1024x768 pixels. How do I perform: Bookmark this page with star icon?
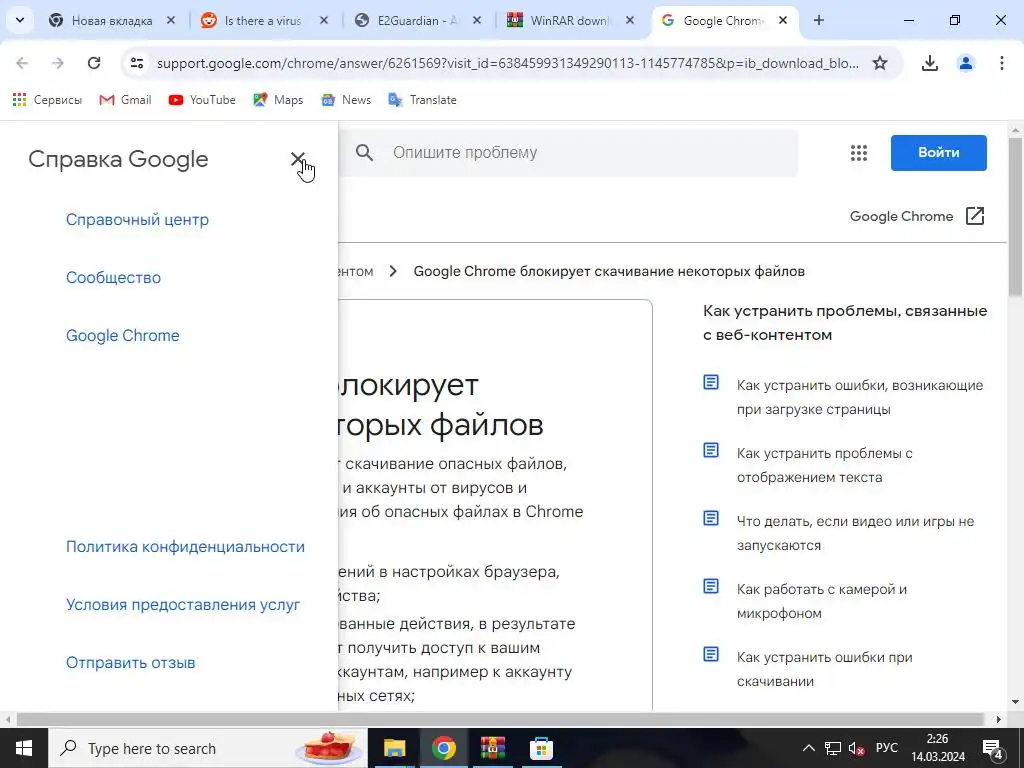coord(880,63)
